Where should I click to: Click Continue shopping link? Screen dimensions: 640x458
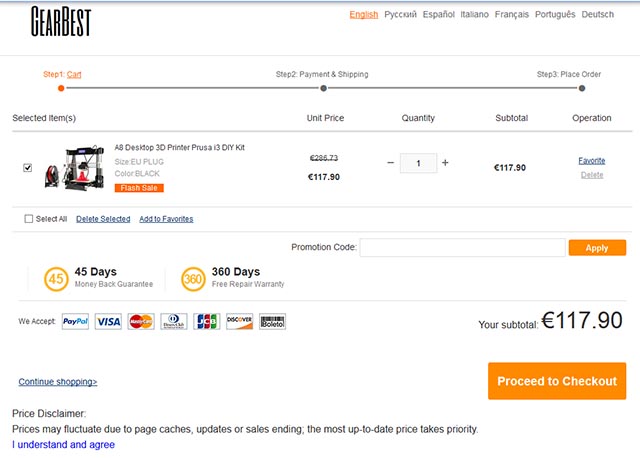click(x=58, y=382)
